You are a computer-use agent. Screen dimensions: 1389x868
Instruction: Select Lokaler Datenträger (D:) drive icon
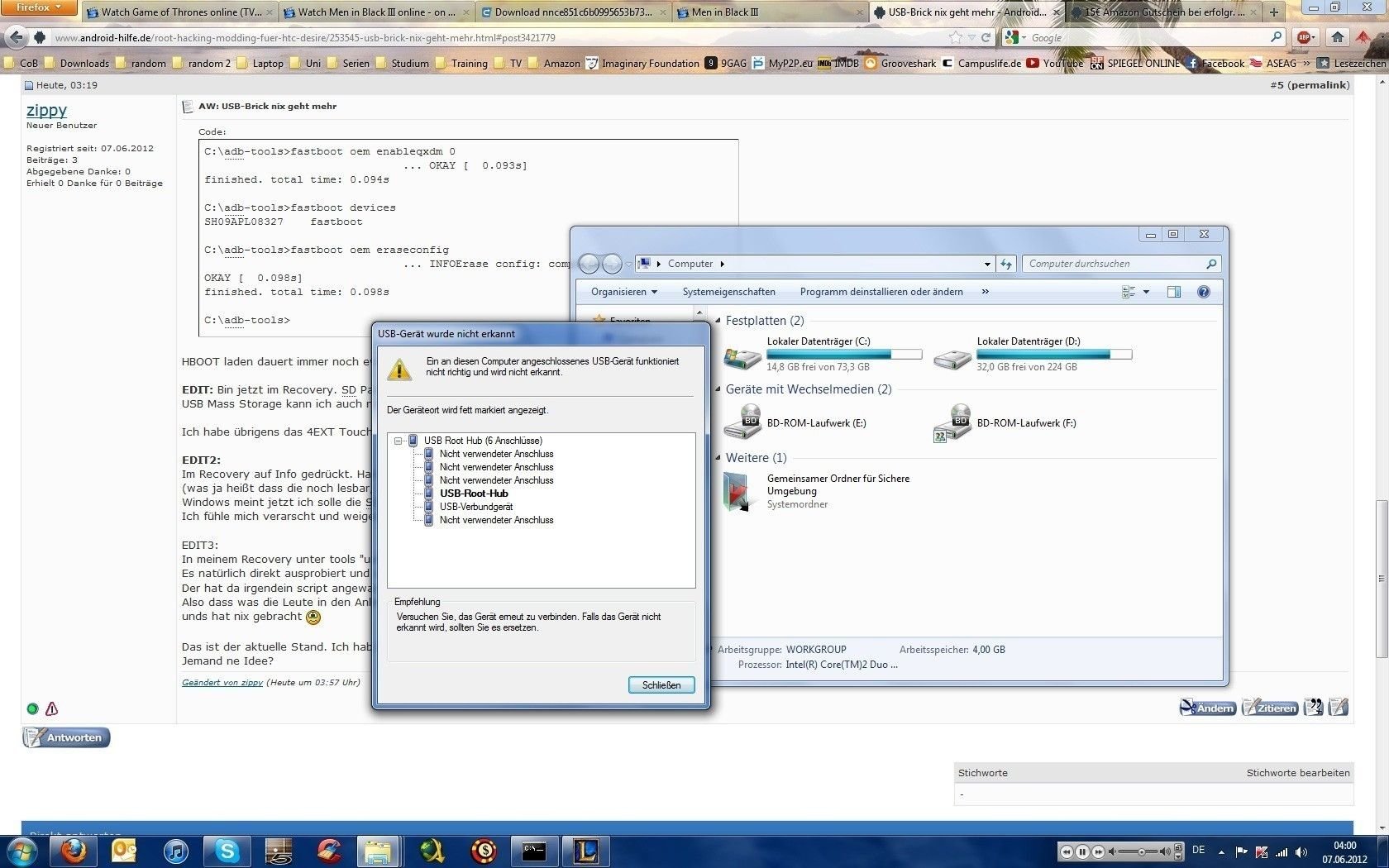point(952,358)
